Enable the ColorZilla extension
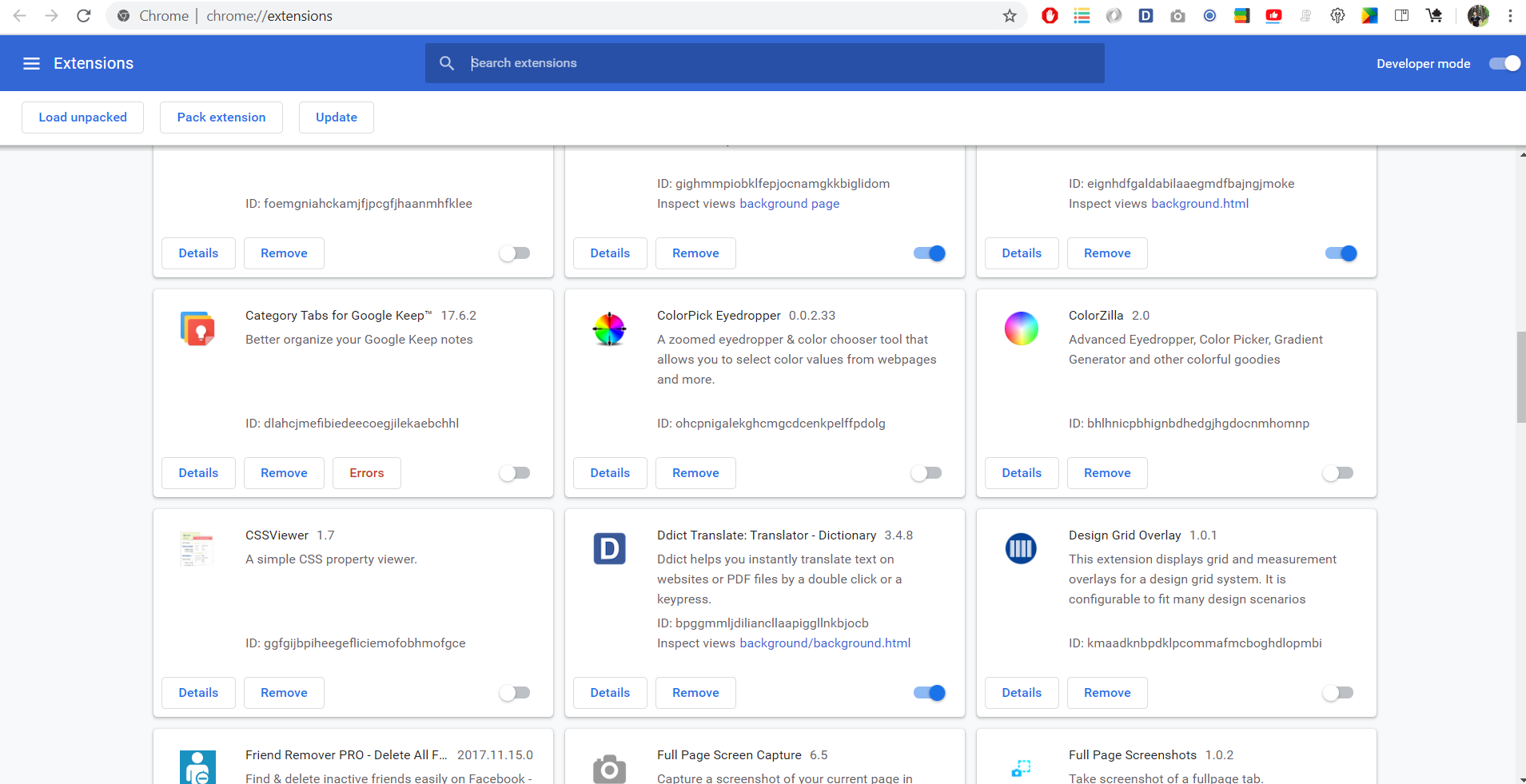 [1338, 473]
